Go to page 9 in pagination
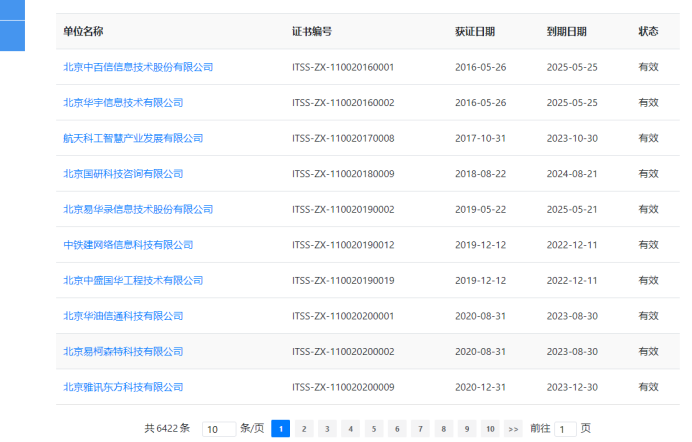The width and height of the screenshot is (692, 442). point(467,429)
